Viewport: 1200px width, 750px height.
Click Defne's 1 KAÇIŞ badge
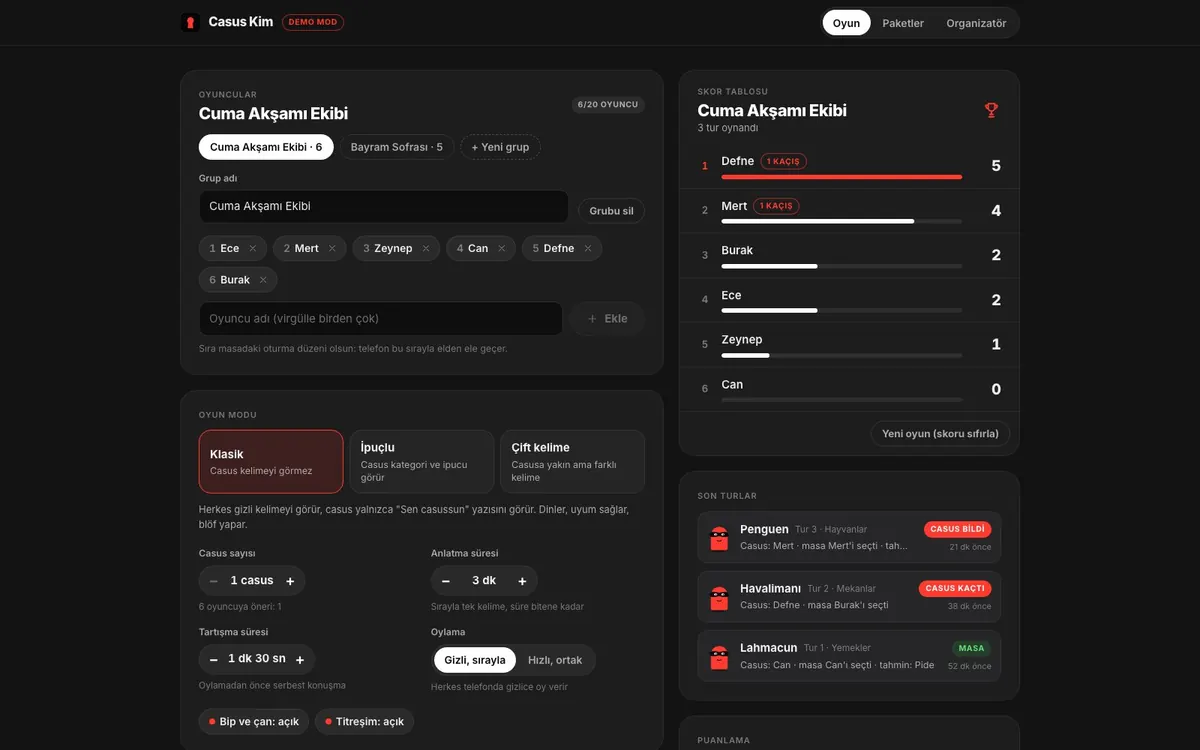(783, 161)
